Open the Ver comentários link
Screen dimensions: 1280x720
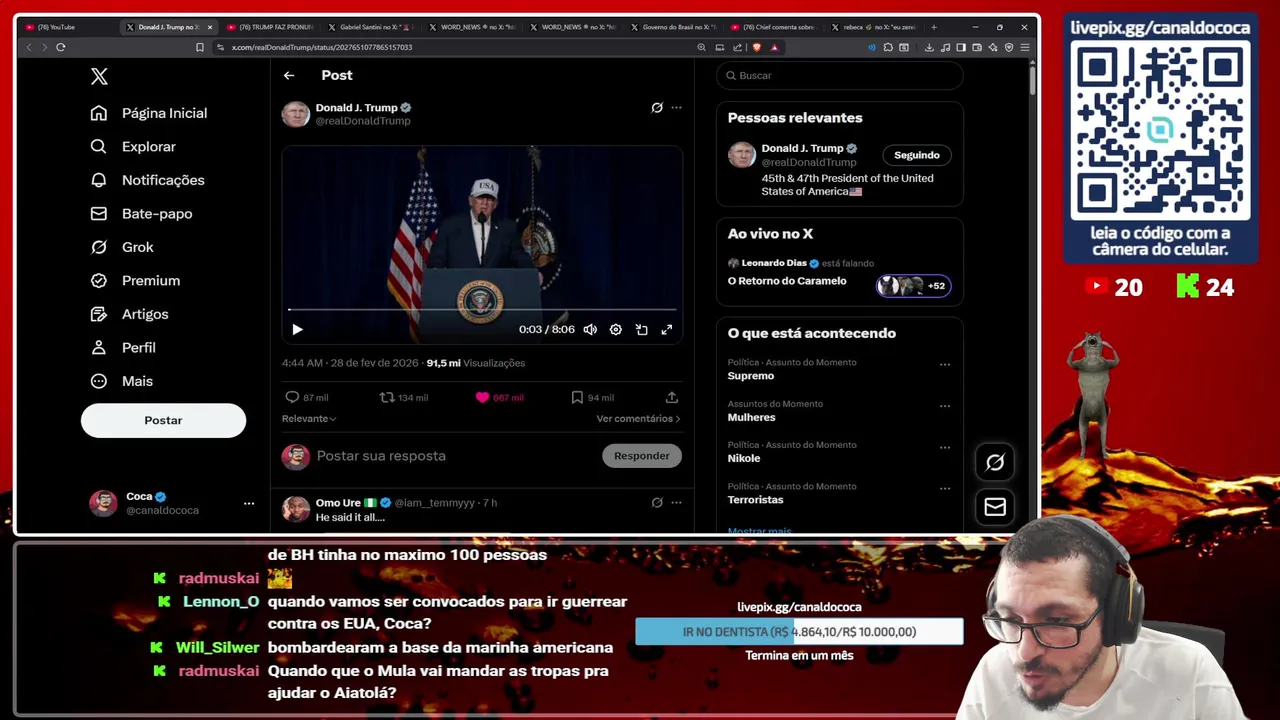638,418
